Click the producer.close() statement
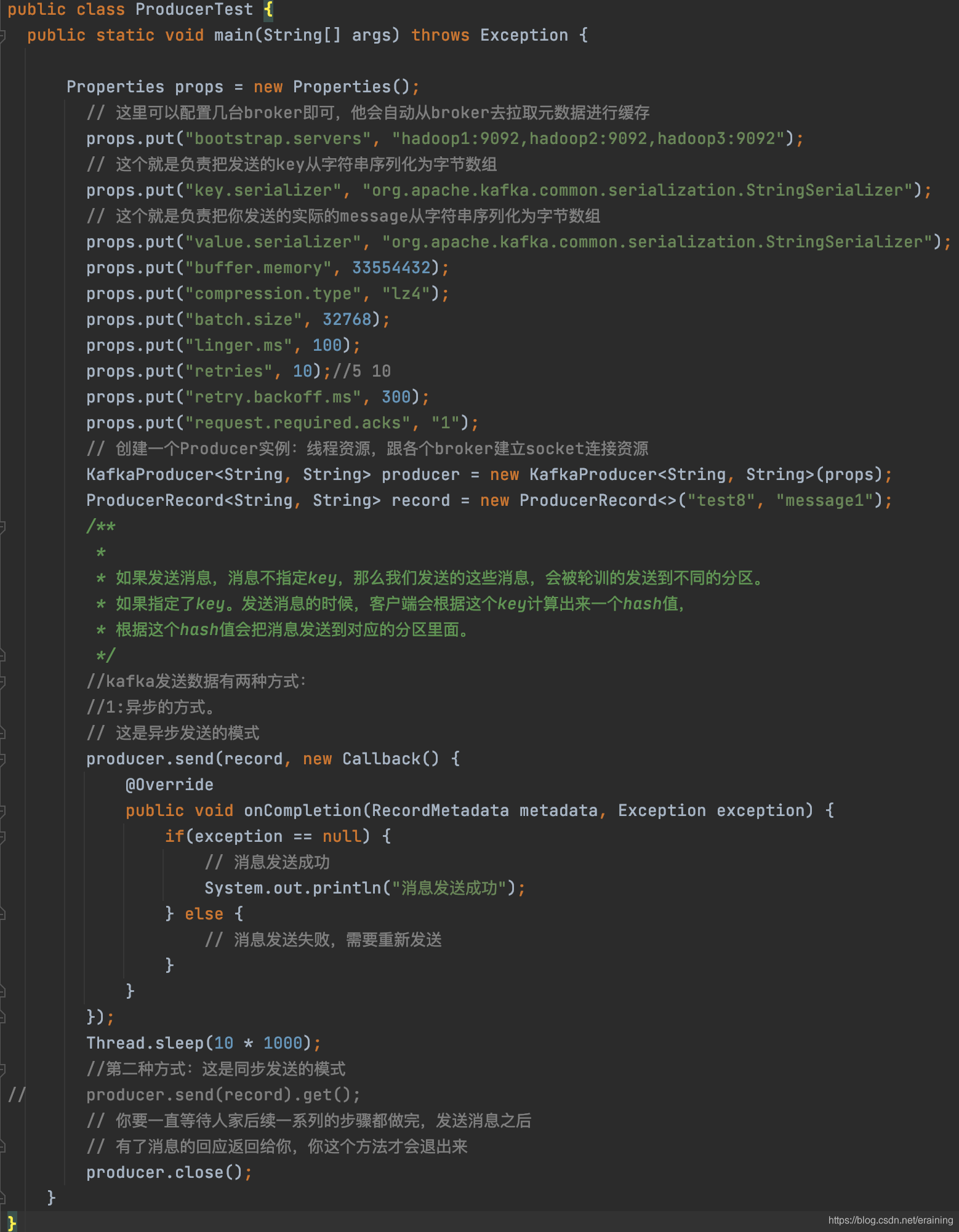Screen dimensions: 959x1232 [x=169, y=1172]
